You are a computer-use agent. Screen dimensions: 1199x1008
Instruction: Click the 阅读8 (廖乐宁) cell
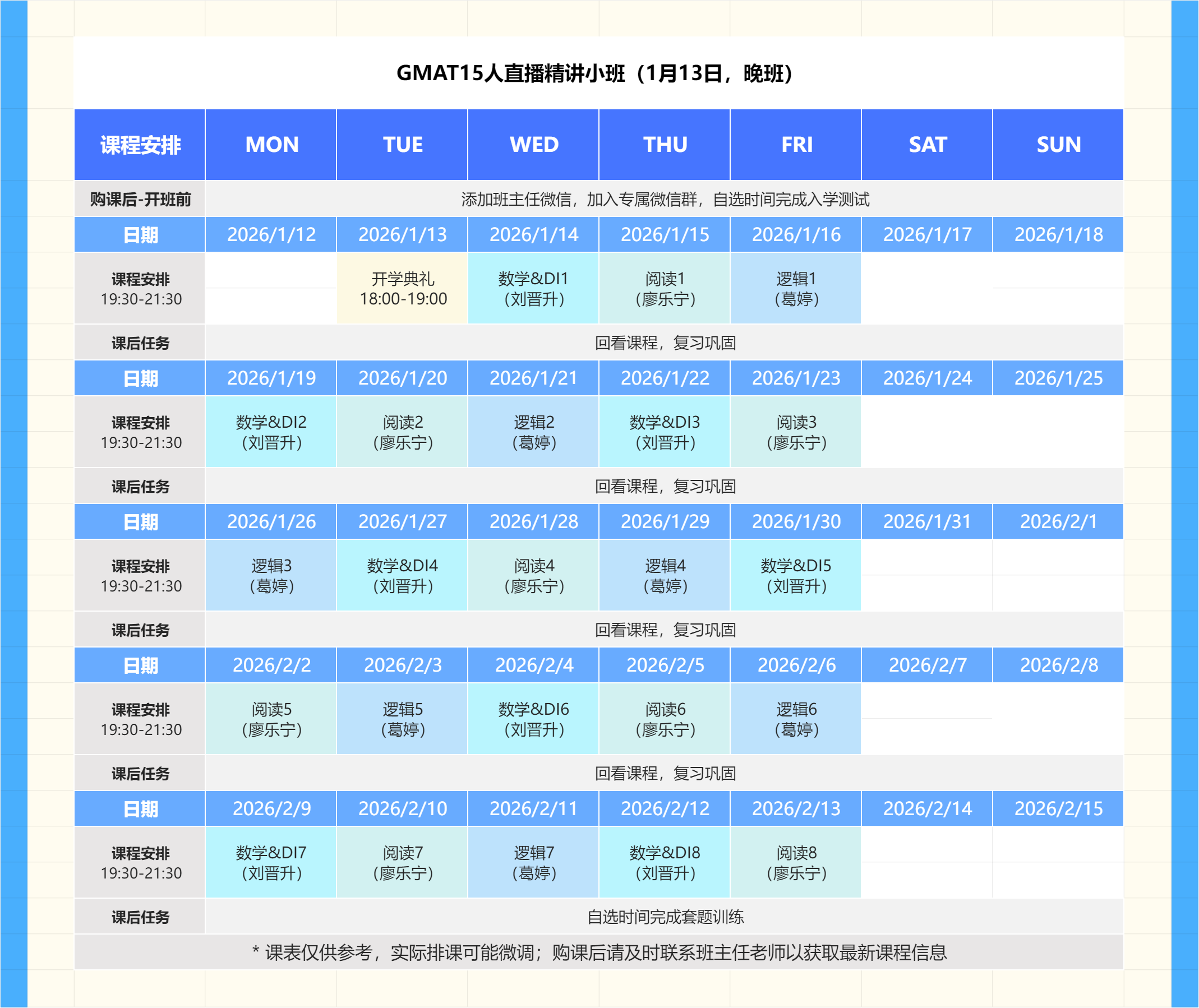pos(796,862)
